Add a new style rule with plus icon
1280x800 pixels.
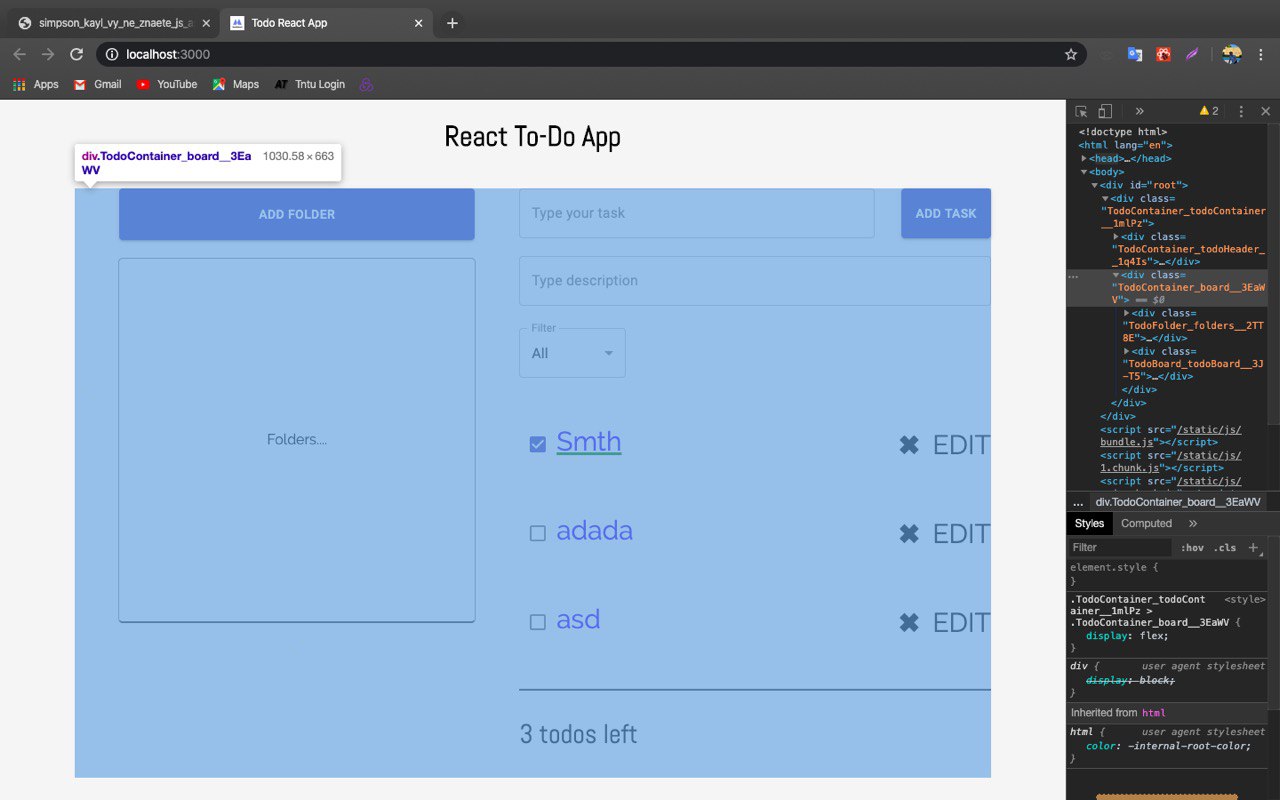[1253, 547]
